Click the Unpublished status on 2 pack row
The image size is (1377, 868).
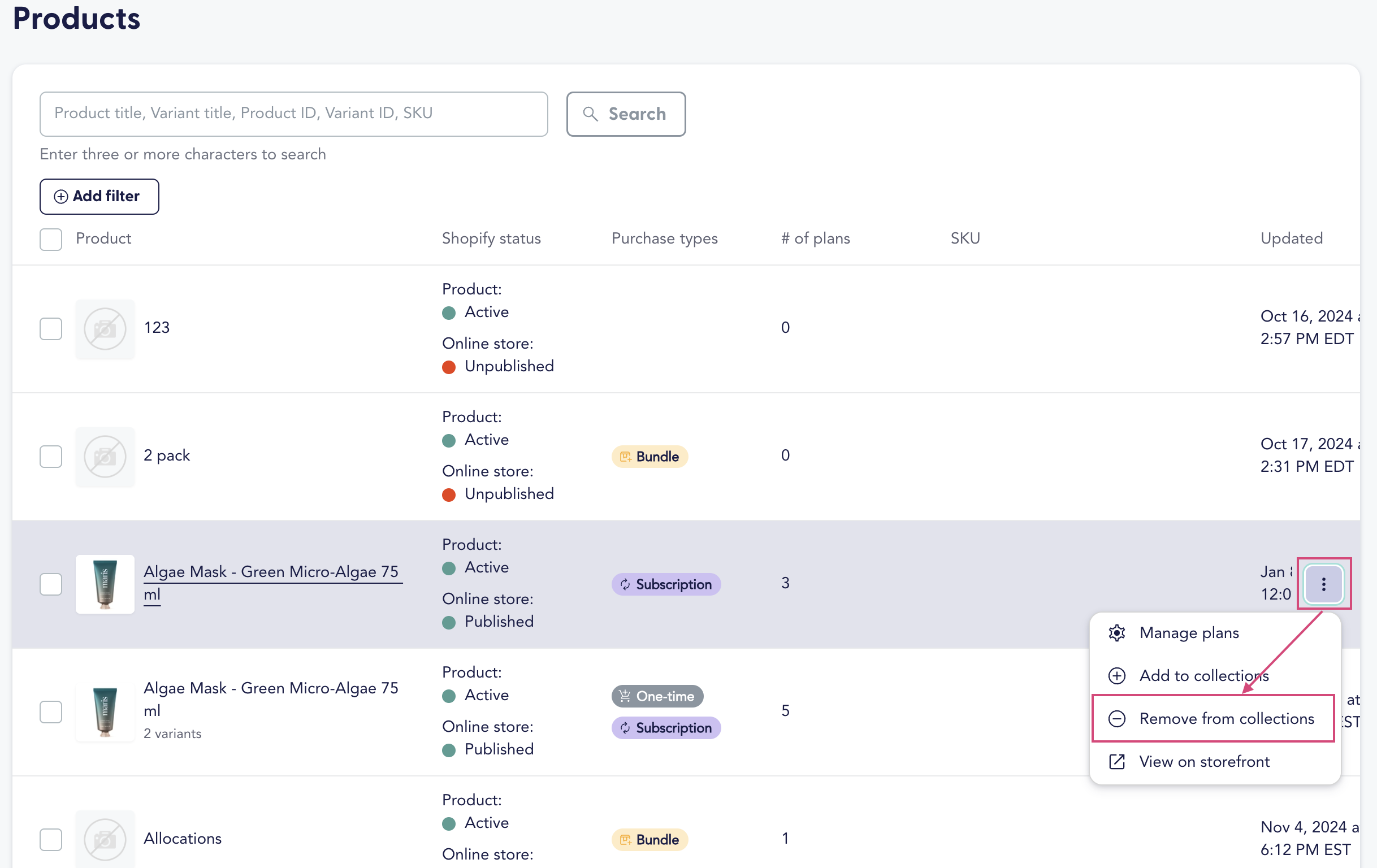(498, 494)
